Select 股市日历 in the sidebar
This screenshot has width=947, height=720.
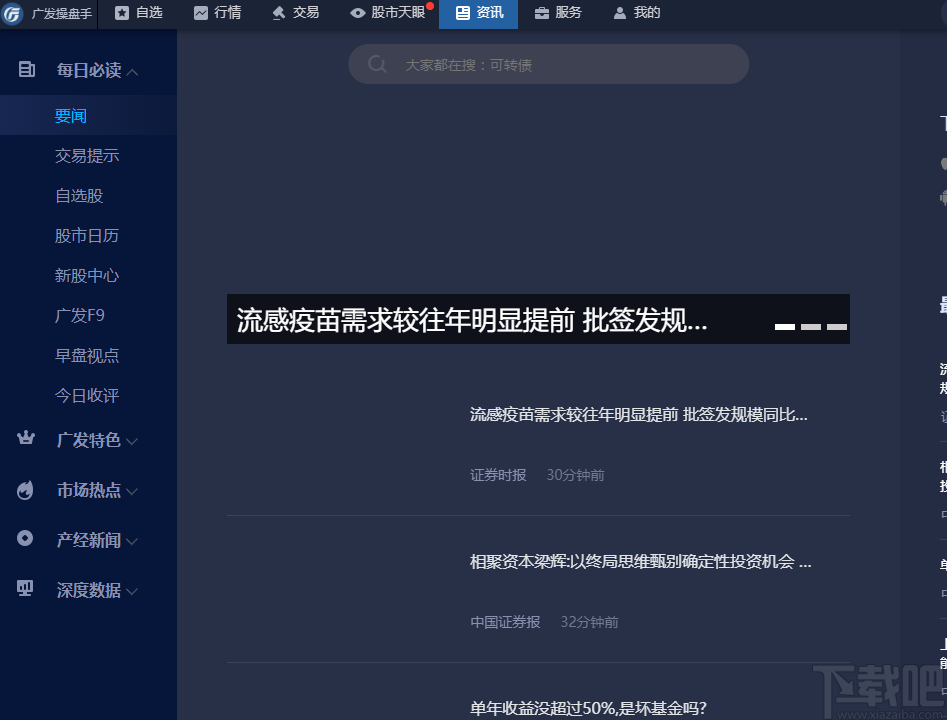85,235
